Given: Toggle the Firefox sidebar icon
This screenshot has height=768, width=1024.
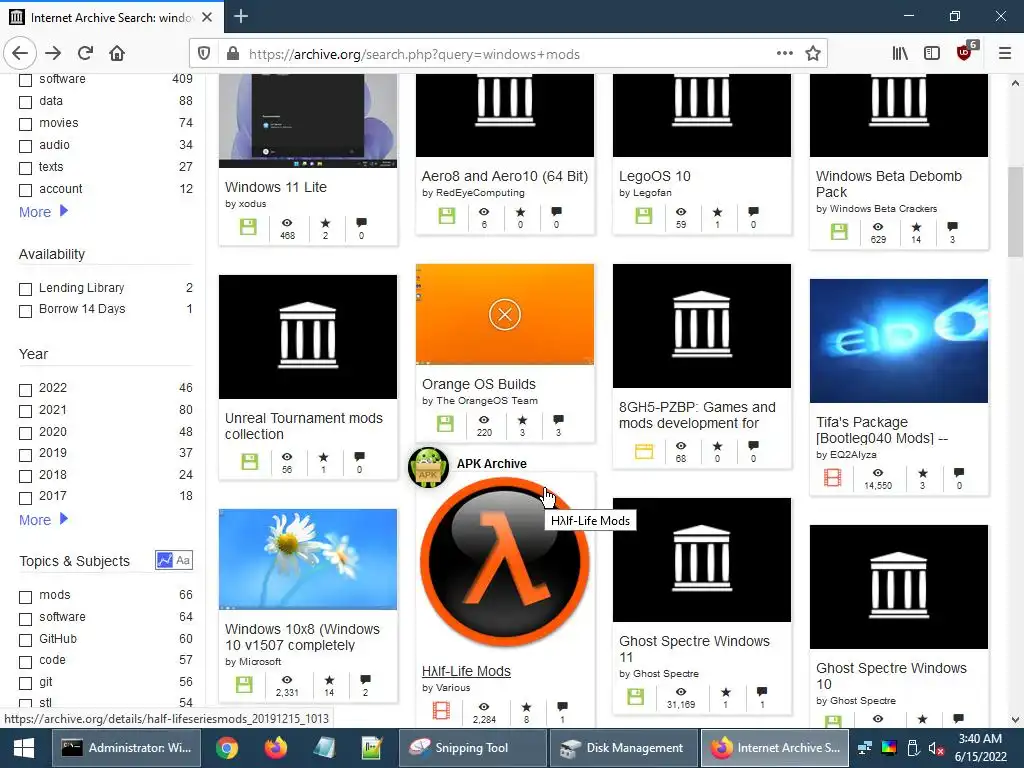Looking at the screenshot, I should tap(932, 54).
